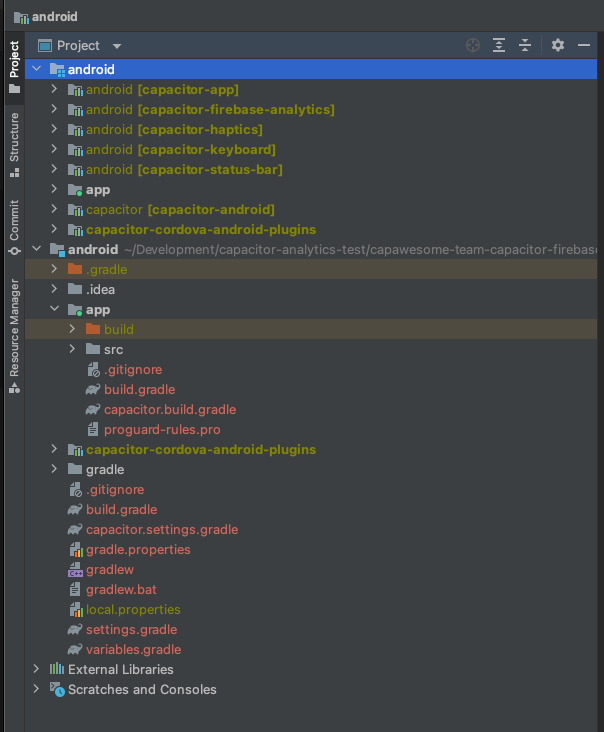Select the root-level .gitignore file
The height and width of the screenshot is (732, 604).
coord(115,489)
